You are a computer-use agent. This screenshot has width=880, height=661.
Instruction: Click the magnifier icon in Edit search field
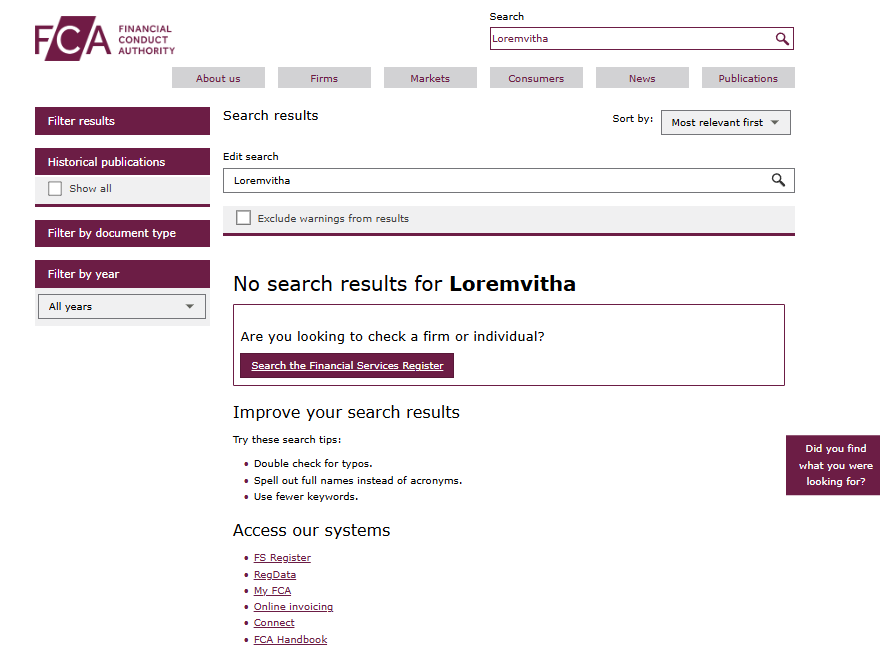pyautogui.click(x=778, y=180)
